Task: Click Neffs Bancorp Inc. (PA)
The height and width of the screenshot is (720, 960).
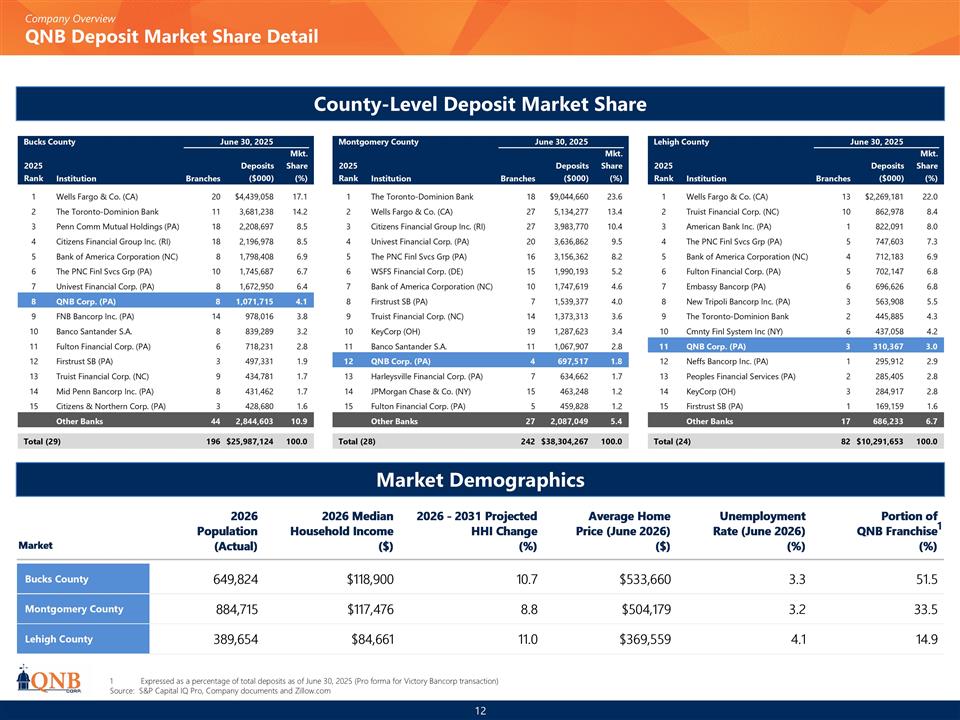Action: (727, 361)
